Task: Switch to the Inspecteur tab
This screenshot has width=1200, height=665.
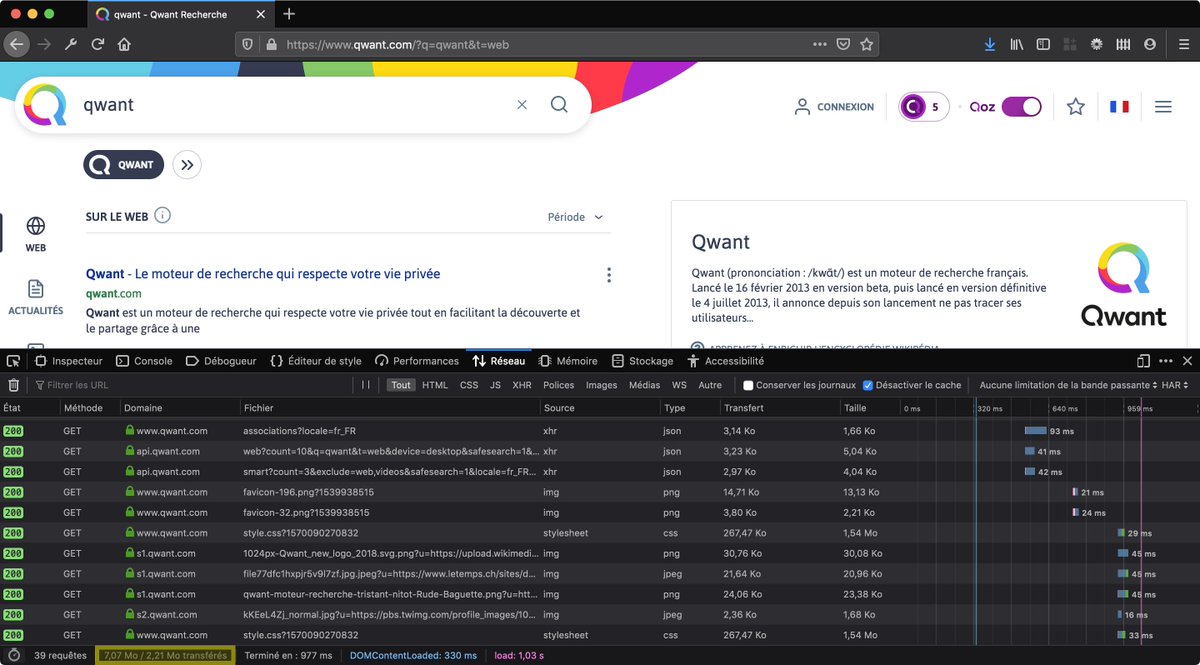Action: [69, 361]
